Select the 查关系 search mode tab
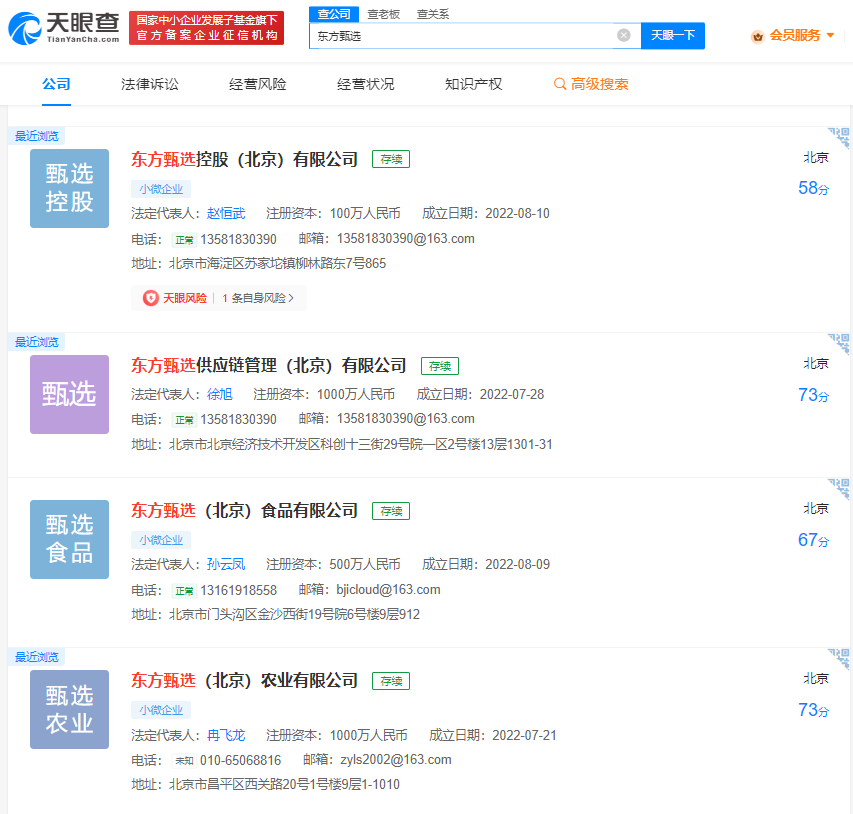This screenshot has height=814, width=853. [433, 14]
